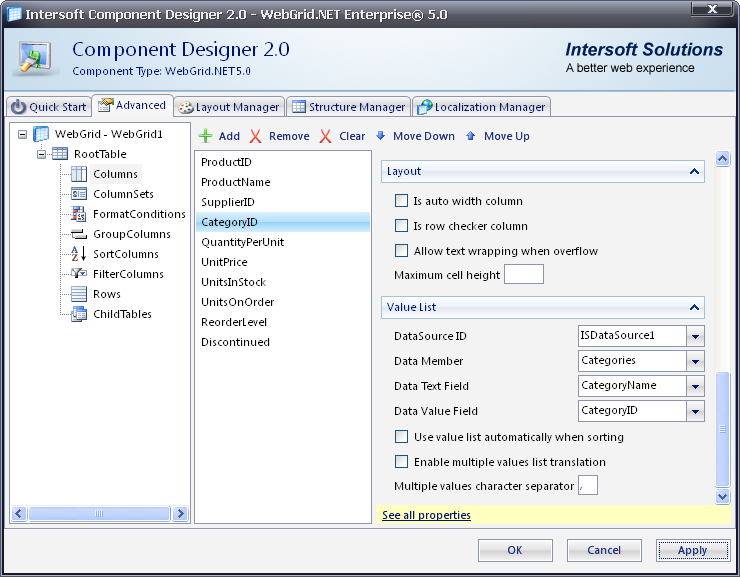This screenshot has height=577, width=740.
Task: Click the Move Up arrow icon
Action: pos(471,136)
